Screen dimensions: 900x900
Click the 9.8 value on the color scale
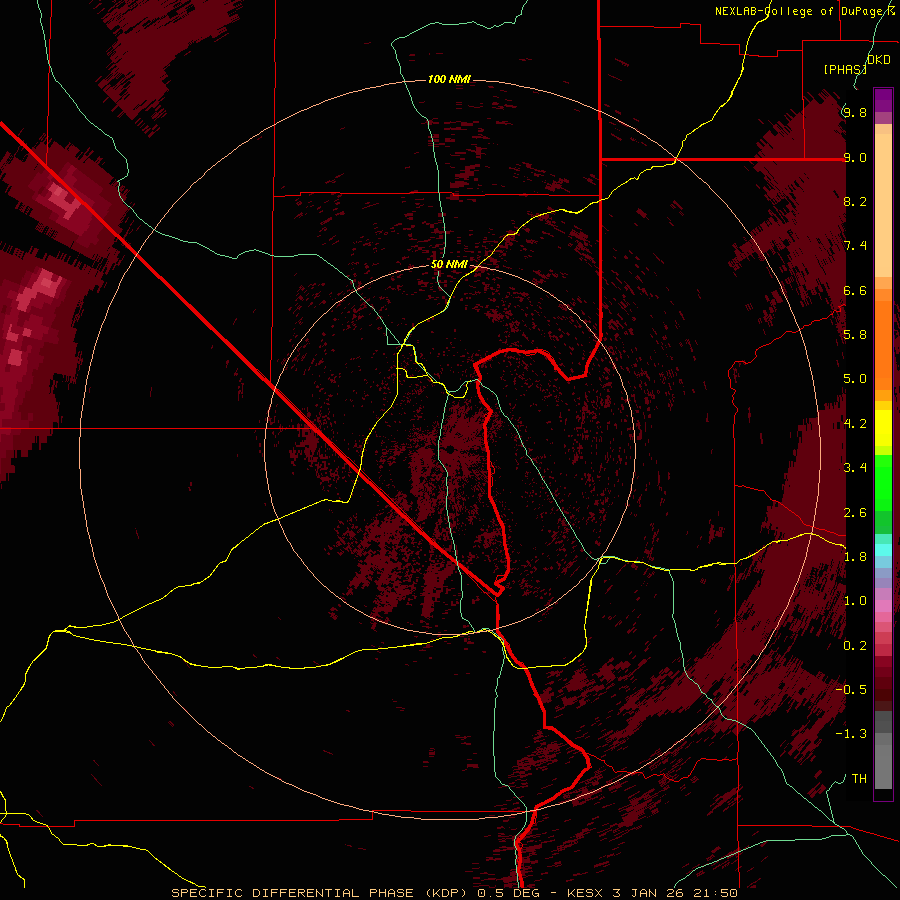pyautogui.click(x=855, y=112)
